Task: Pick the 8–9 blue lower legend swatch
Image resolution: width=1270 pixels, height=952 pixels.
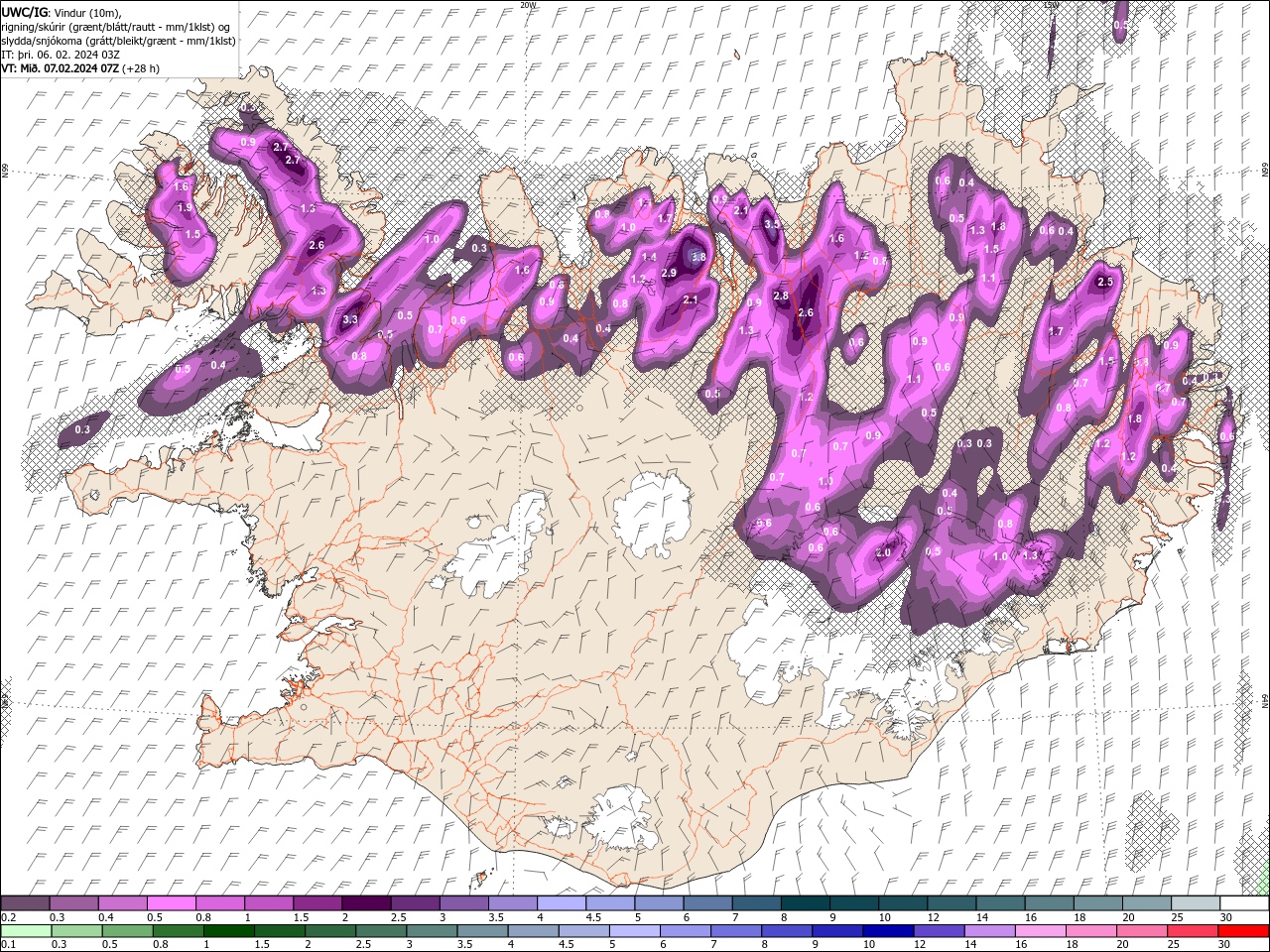Action: pyautogui.click(x=789, y=931)
